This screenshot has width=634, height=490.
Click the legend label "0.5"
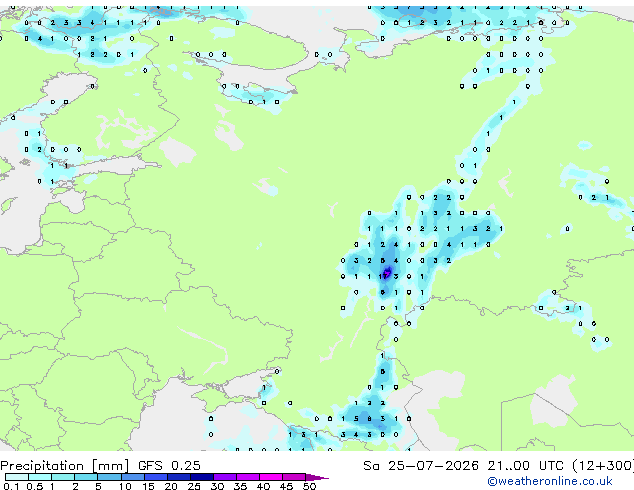[x=34, y=486]
